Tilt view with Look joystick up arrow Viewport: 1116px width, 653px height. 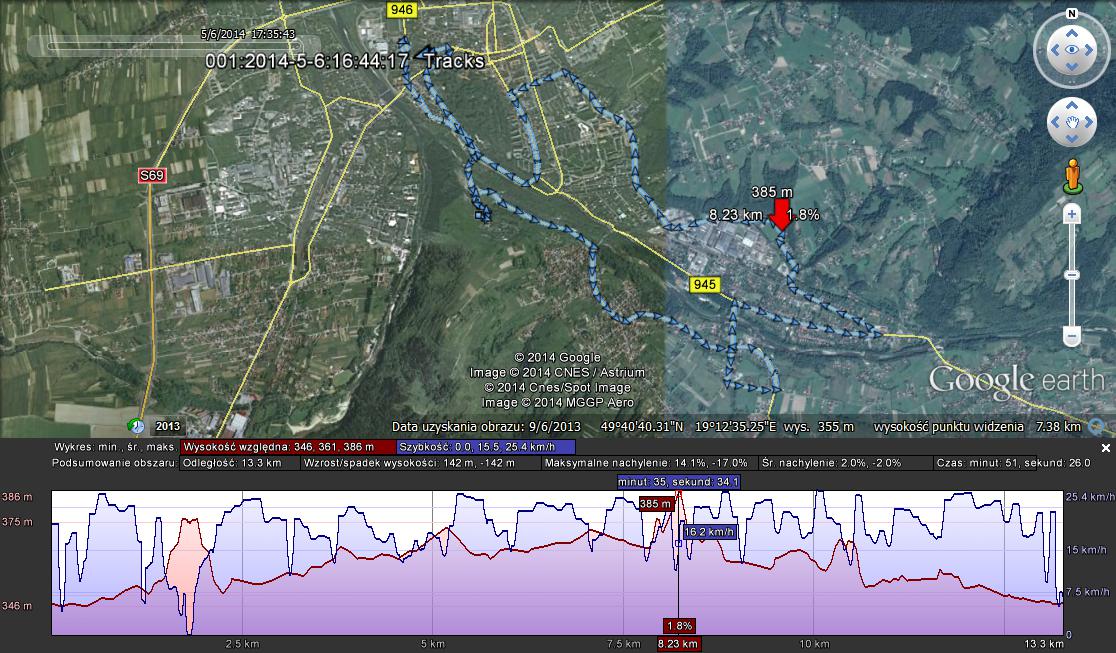pyautogui.click(x=1071, y=31)
